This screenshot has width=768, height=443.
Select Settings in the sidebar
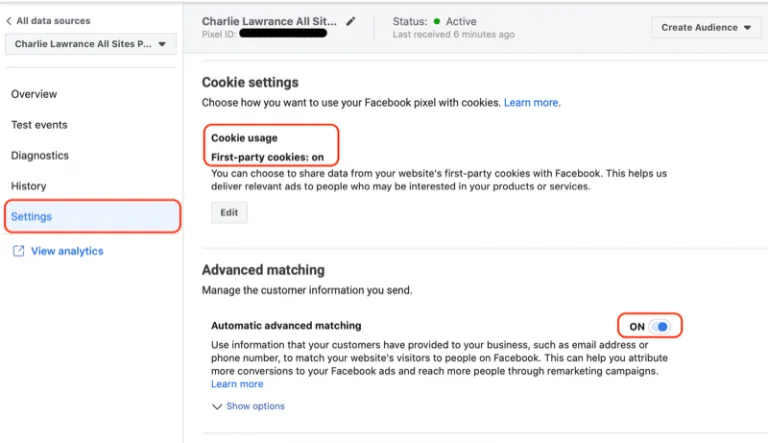32,216
